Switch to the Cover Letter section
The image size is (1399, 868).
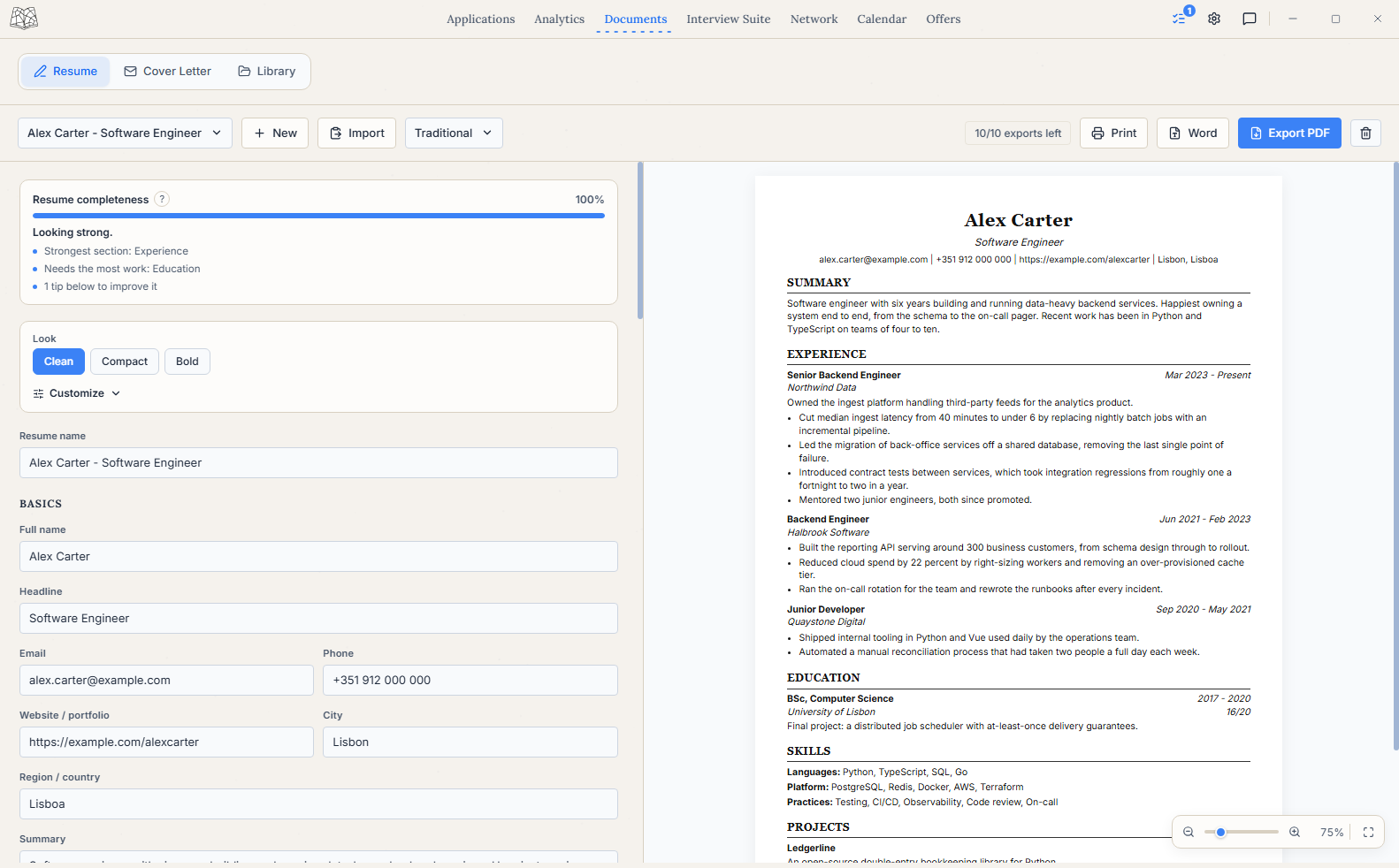pos(168,72)
